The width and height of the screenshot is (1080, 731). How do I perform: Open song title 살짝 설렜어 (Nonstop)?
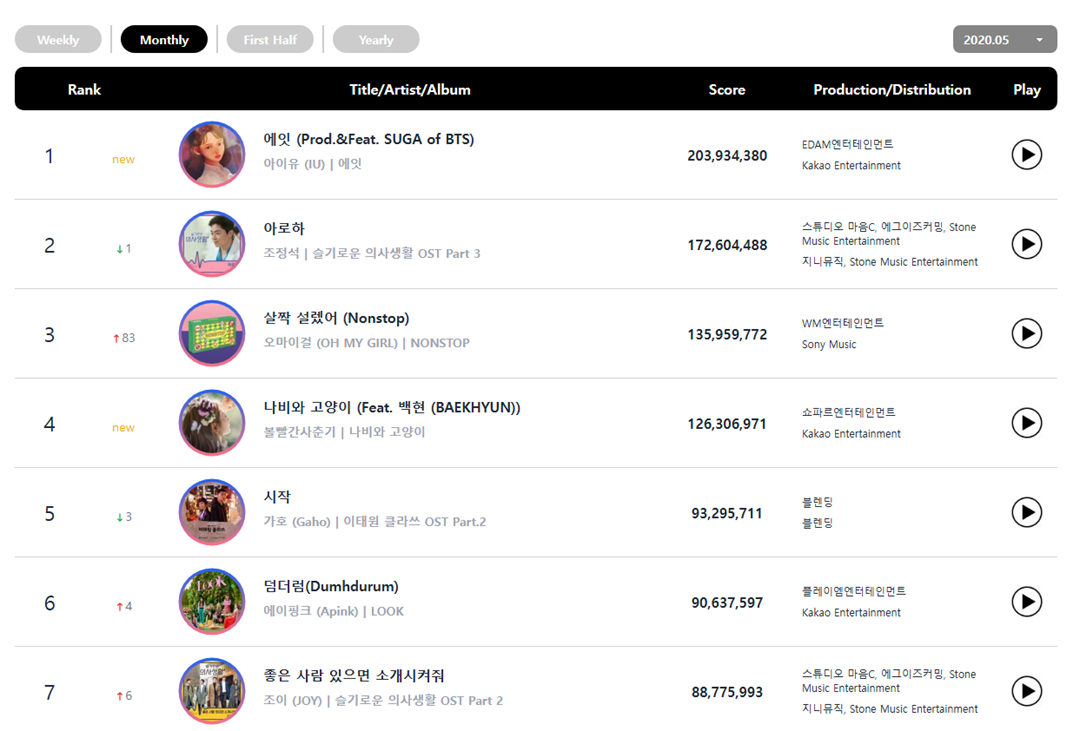[336, 318]
